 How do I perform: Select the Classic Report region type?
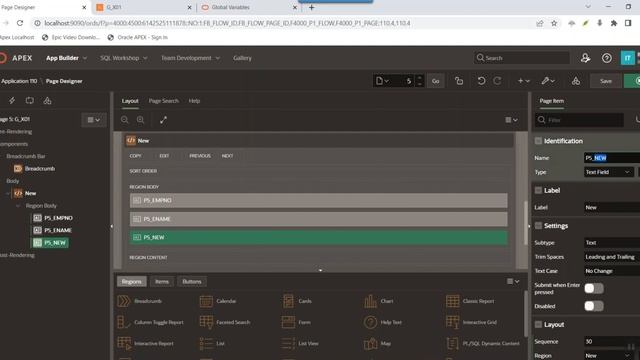point(470,301)
